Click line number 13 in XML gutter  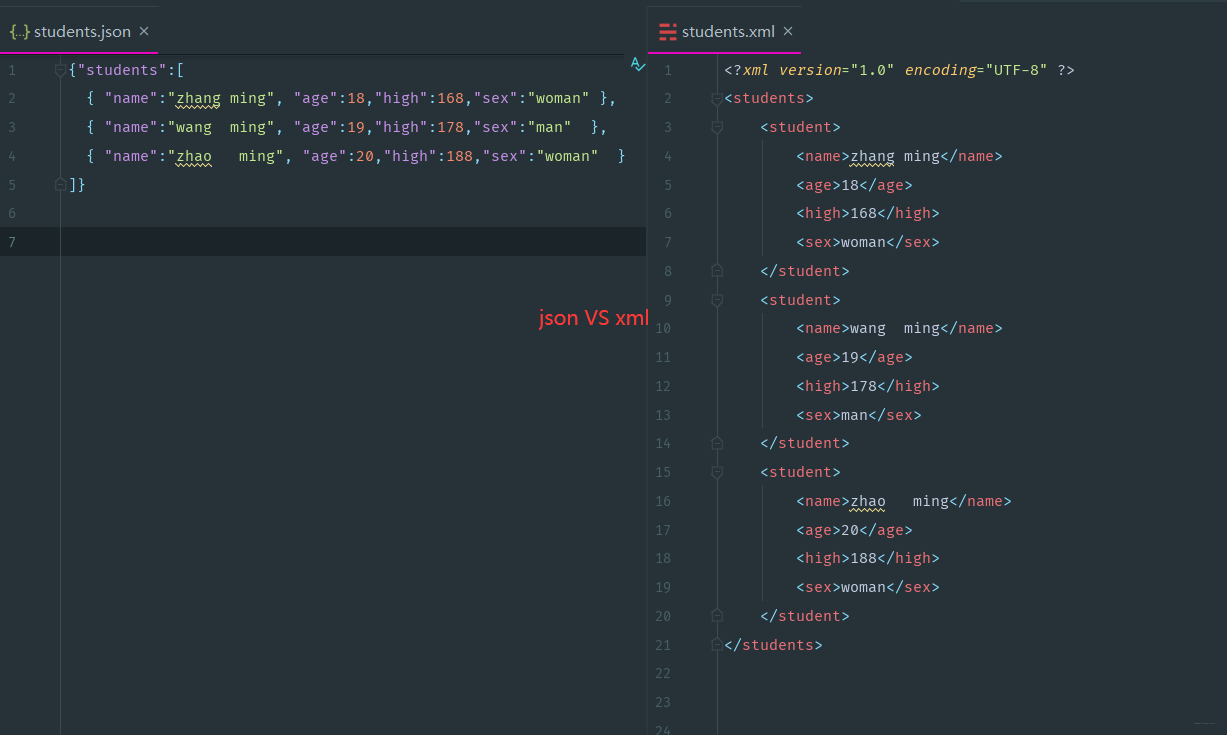663,415
